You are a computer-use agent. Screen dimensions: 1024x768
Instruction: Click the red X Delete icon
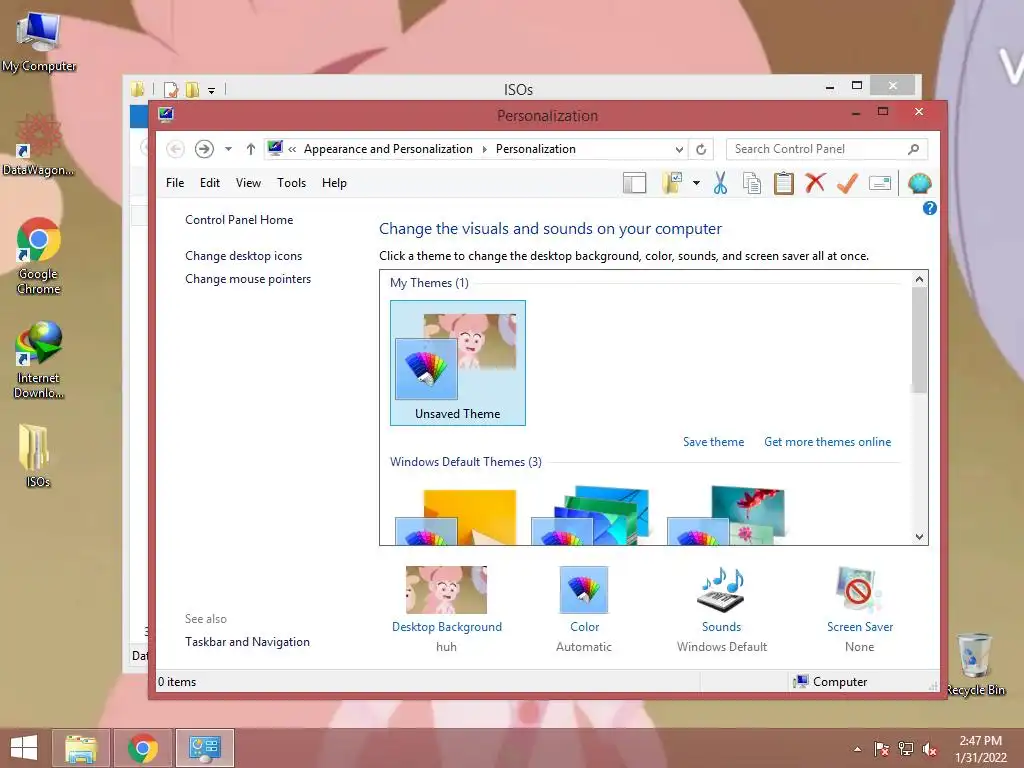815,183
